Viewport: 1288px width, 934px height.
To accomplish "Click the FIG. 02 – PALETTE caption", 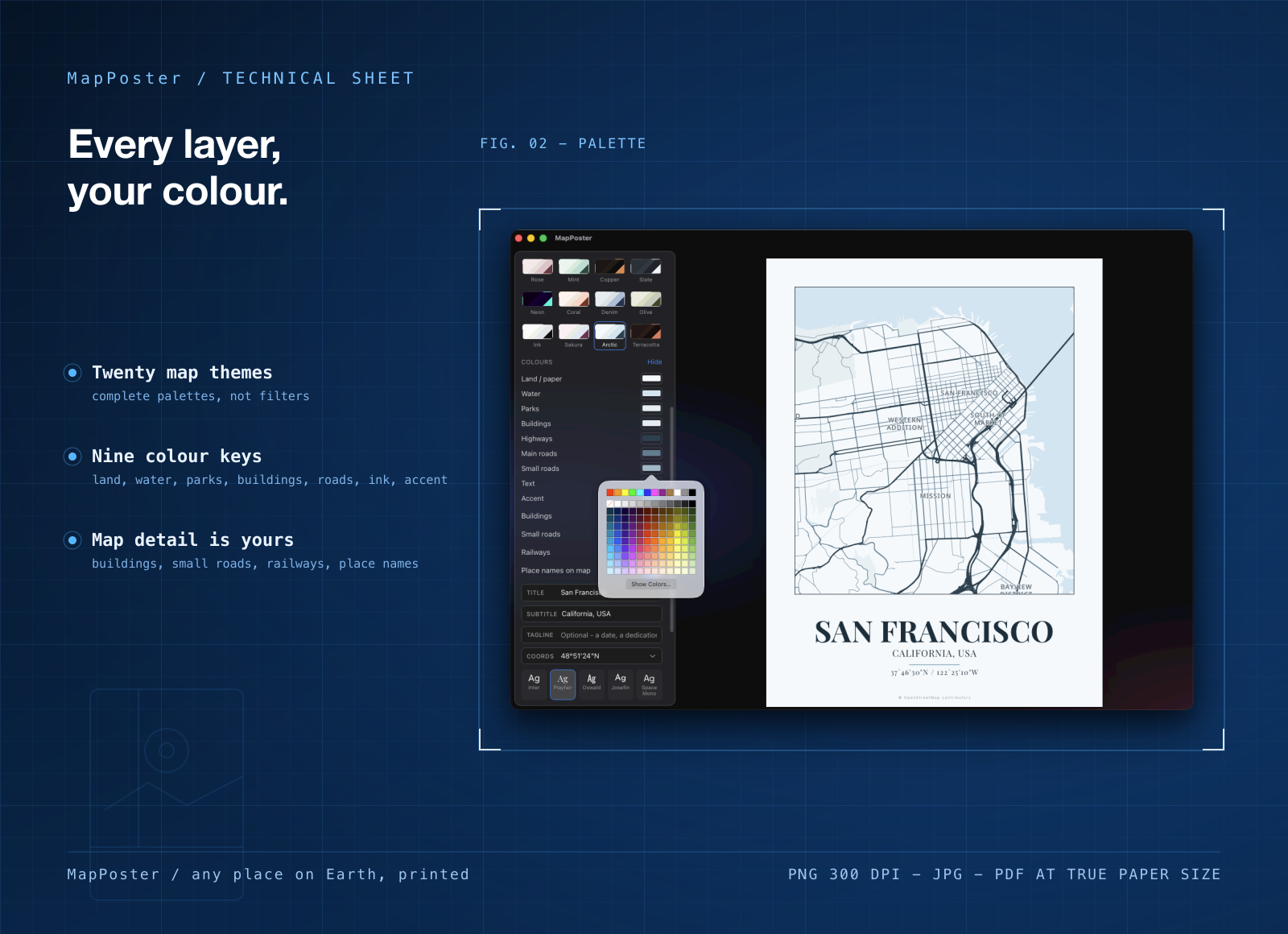I will (563, 143).
